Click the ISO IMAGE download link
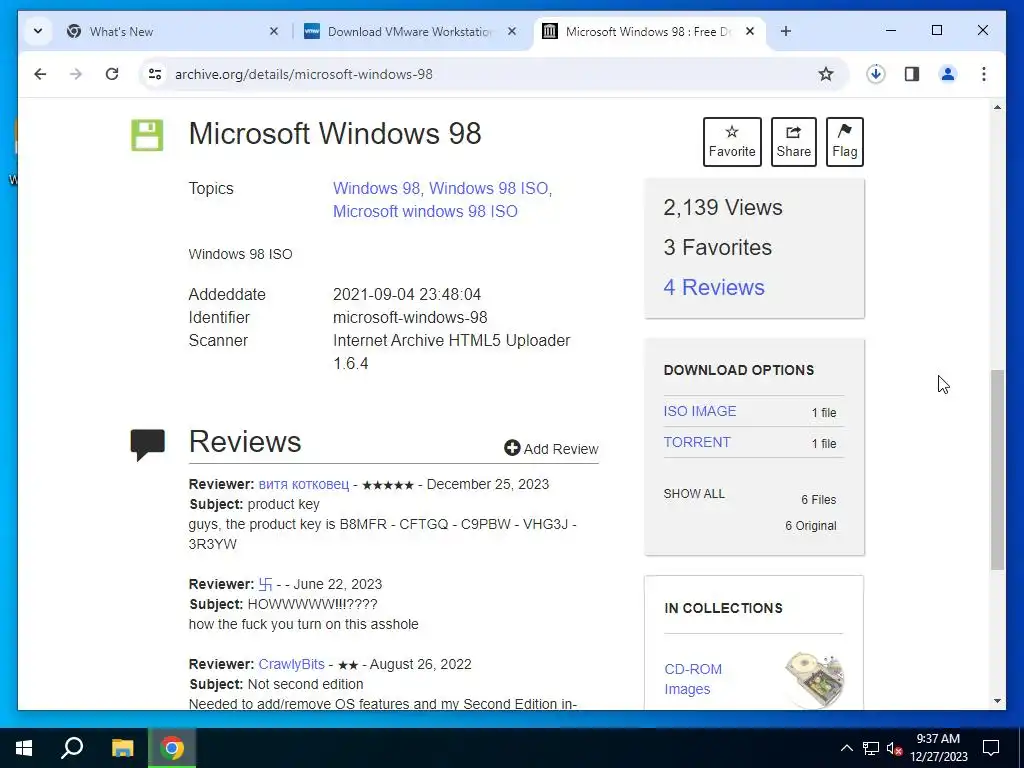This screenshot has width=1024, height=768. tap(699, 411)
